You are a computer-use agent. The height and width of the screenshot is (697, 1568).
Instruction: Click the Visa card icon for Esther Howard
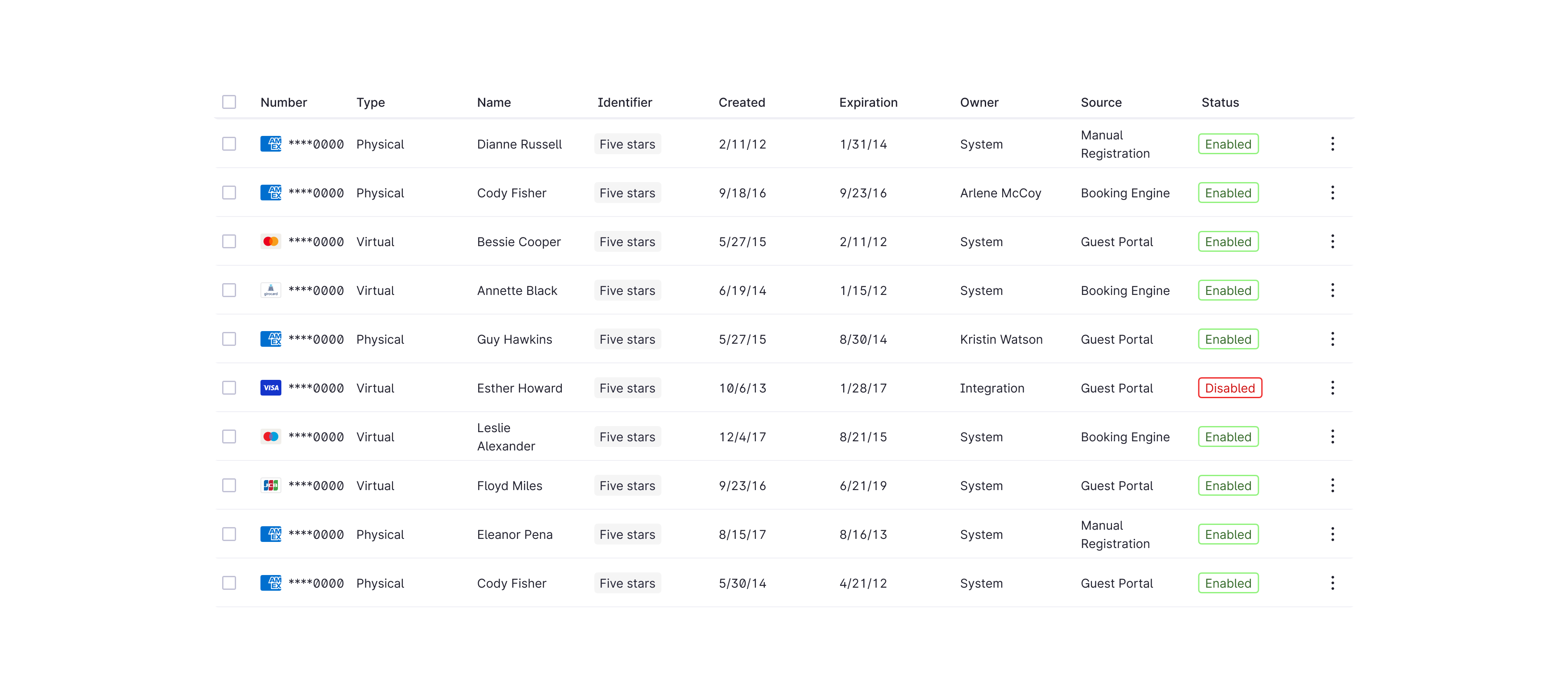[x=270, y=388]
